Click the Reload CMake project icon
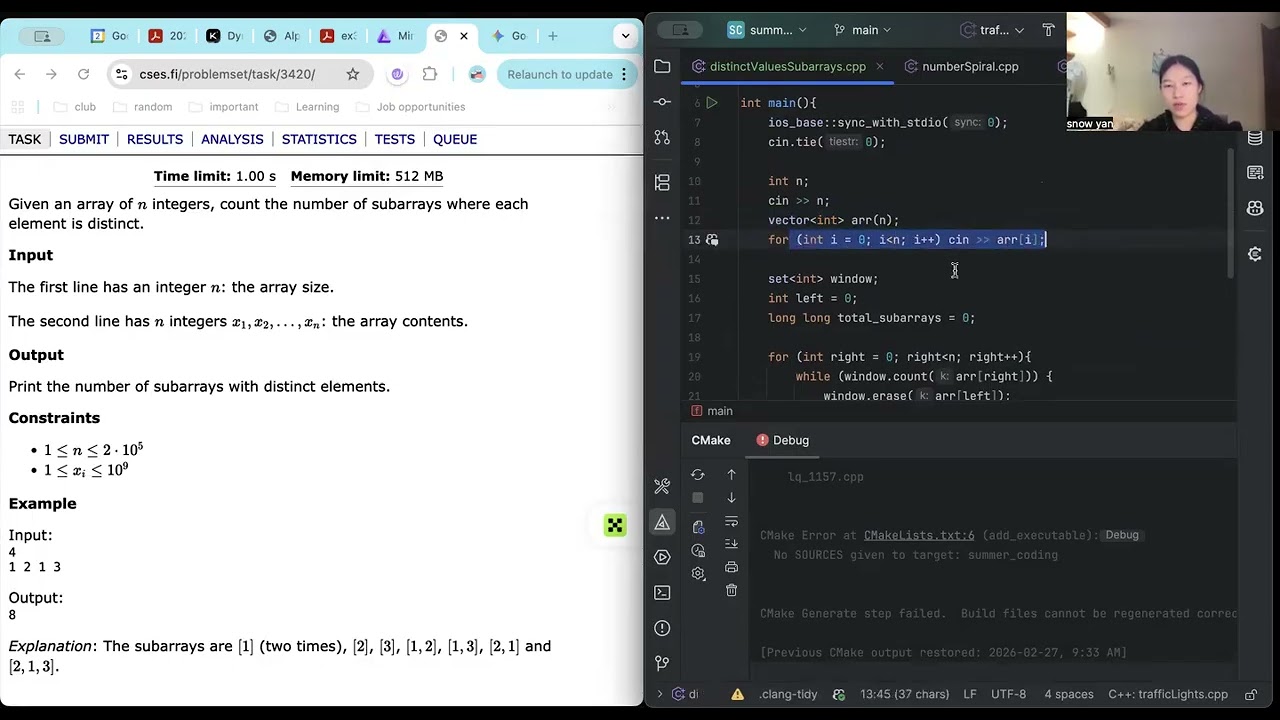Viewport: 1280px width, 720px height. tap(698, 475)
